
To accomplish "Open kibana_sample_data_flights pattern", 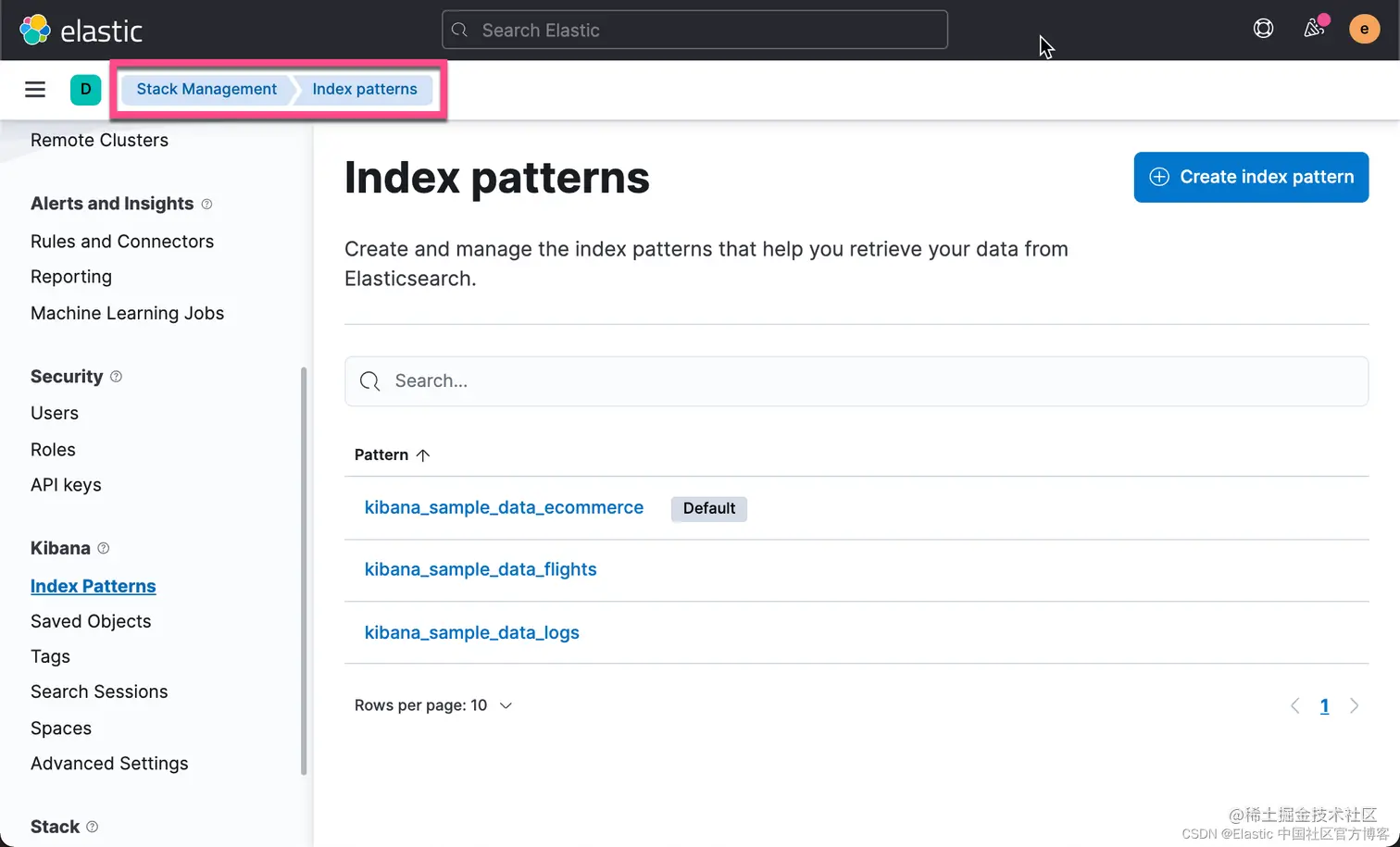I will pos(481,569).
